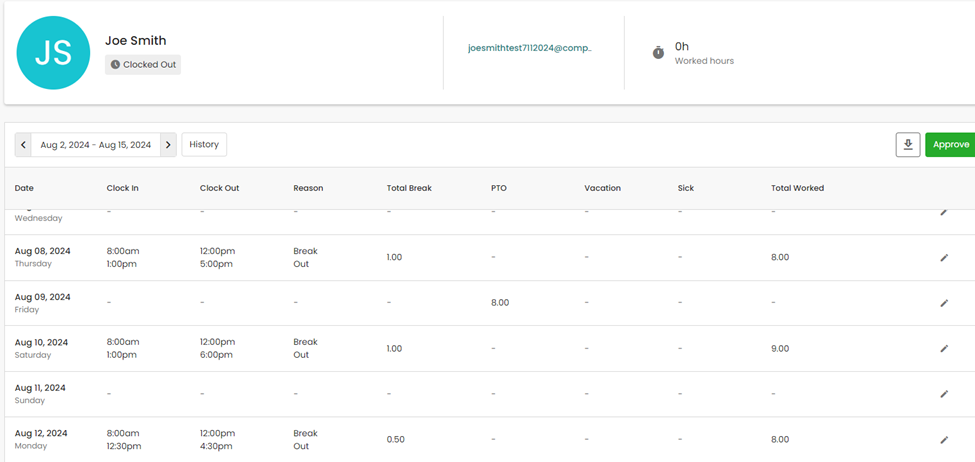
Task: Click Joe Smith's email address link
Action: tap(530, 48)
